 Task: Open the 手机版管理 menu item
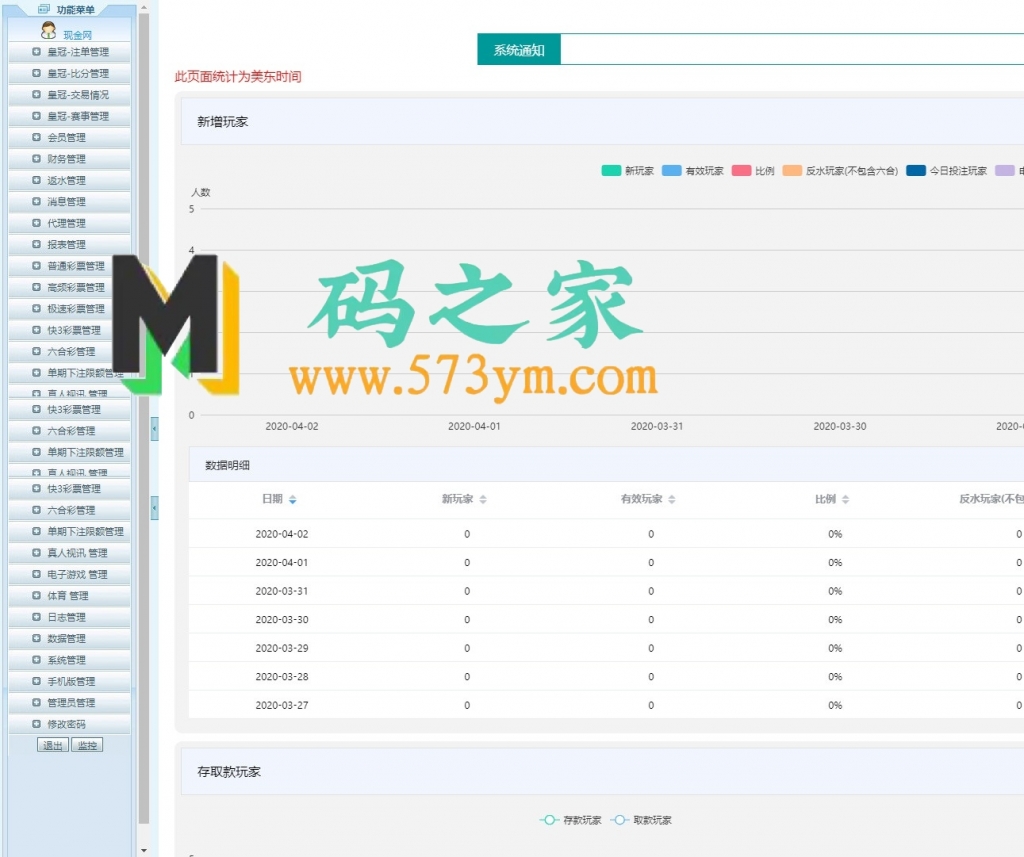point(69,681)
